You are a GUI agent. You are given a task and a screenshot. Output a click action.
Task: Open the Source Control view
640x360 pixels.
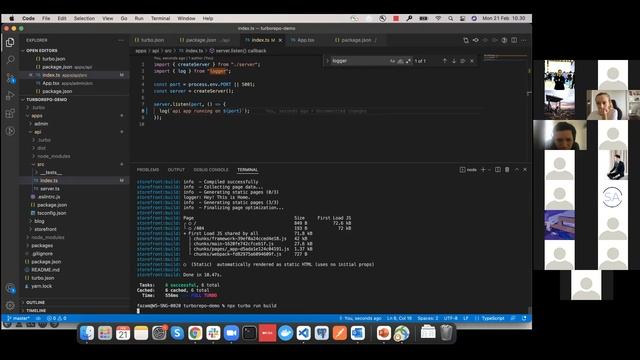[10, 78]
